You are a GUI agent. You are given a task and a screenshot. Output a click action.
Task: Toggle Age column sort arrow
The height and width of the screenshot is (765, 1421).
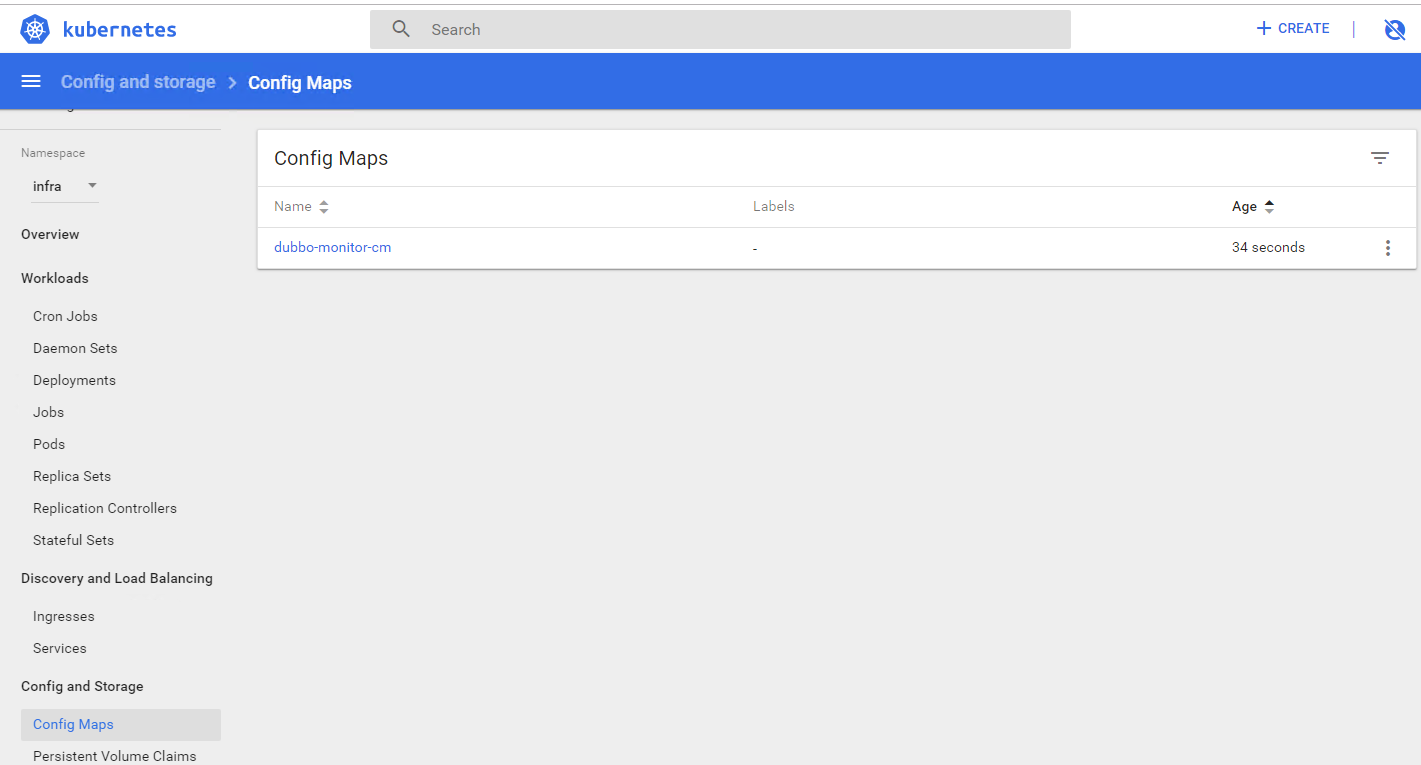click(1269, 207)
